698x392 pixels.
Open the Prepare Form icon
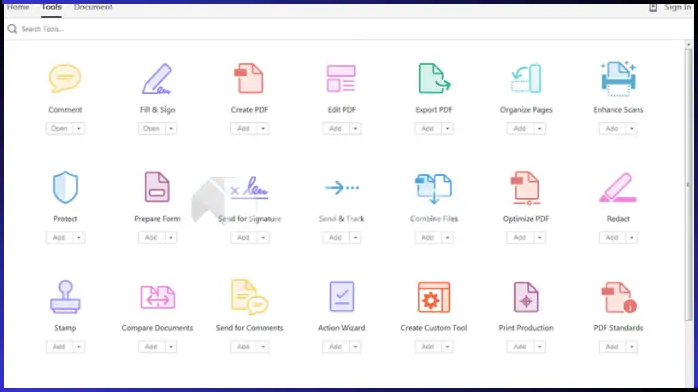point(157,187)
